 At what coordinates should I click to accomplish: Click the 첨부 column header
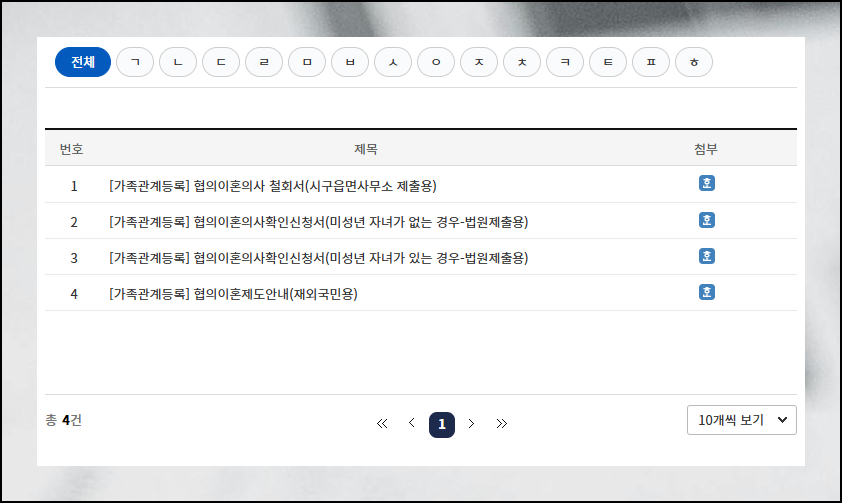[706, 149]
